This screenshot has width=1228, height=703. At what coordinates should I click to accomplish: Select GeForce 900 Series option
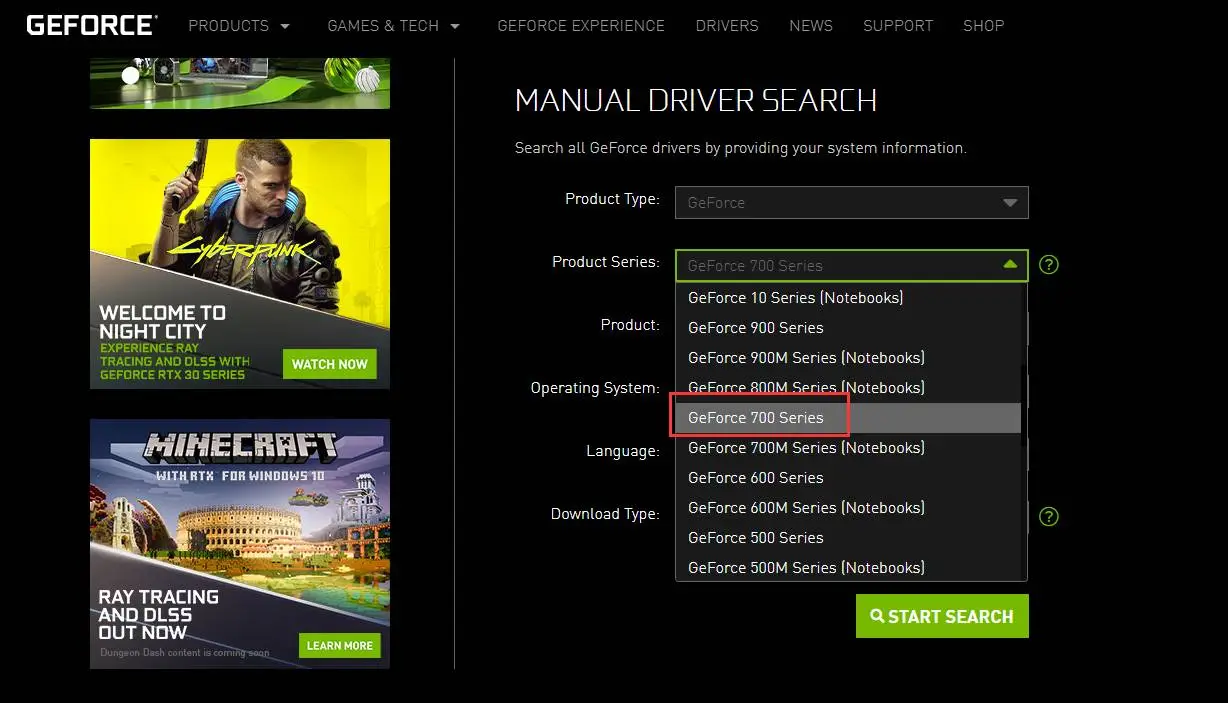click(848, 327)
